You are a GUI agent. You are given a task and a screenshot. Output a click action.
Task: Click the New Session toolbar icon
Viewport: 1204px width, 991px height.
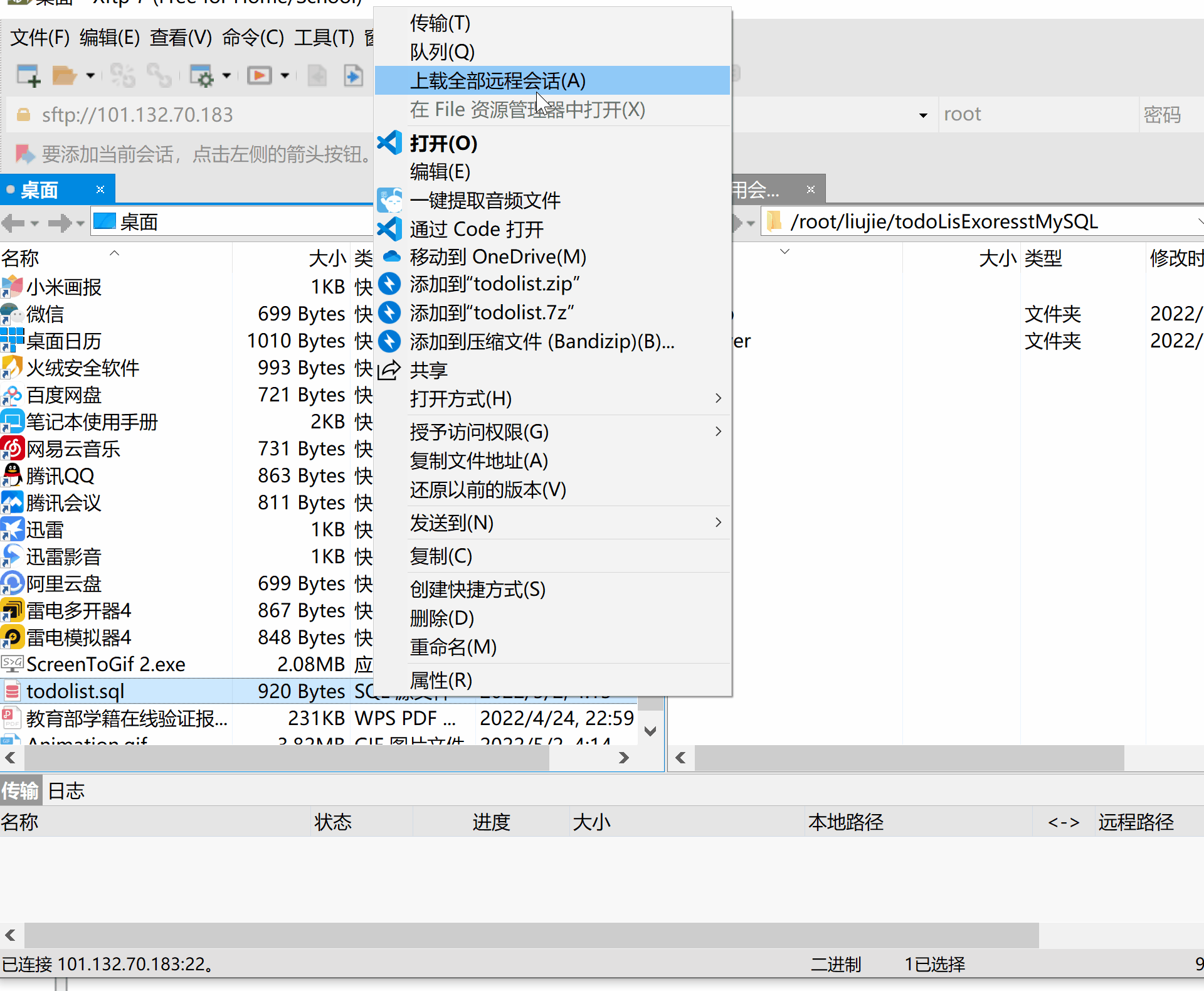pyautogui.click(x=28, y=76)
